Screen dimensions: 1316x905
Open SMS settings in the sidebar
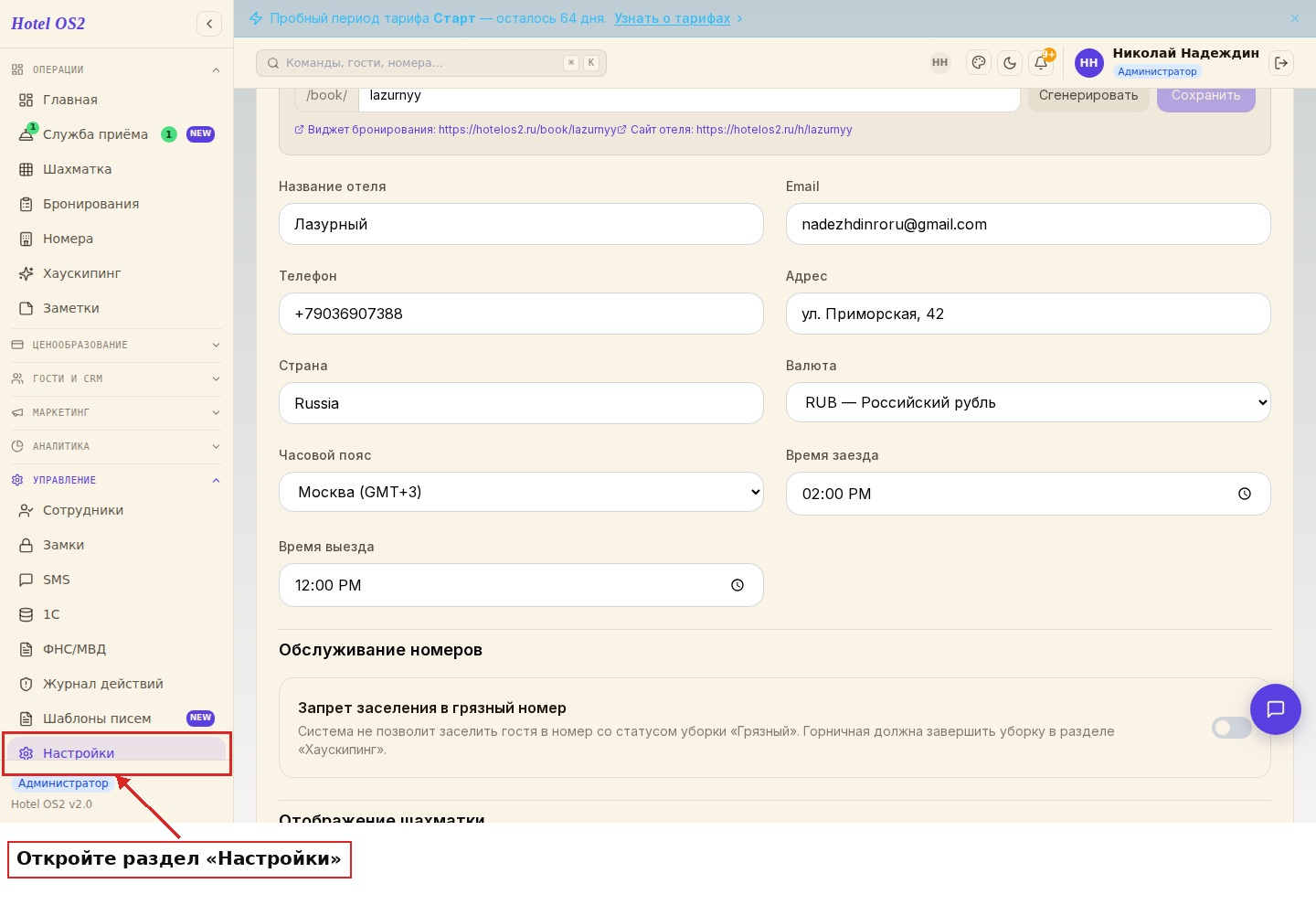click(x=117, y=580)
